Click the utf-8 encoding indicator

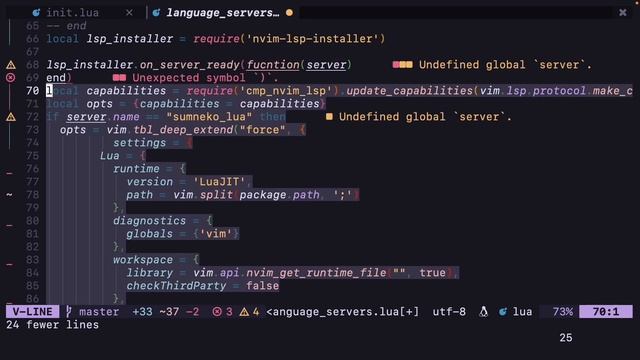tap(449, 312)
